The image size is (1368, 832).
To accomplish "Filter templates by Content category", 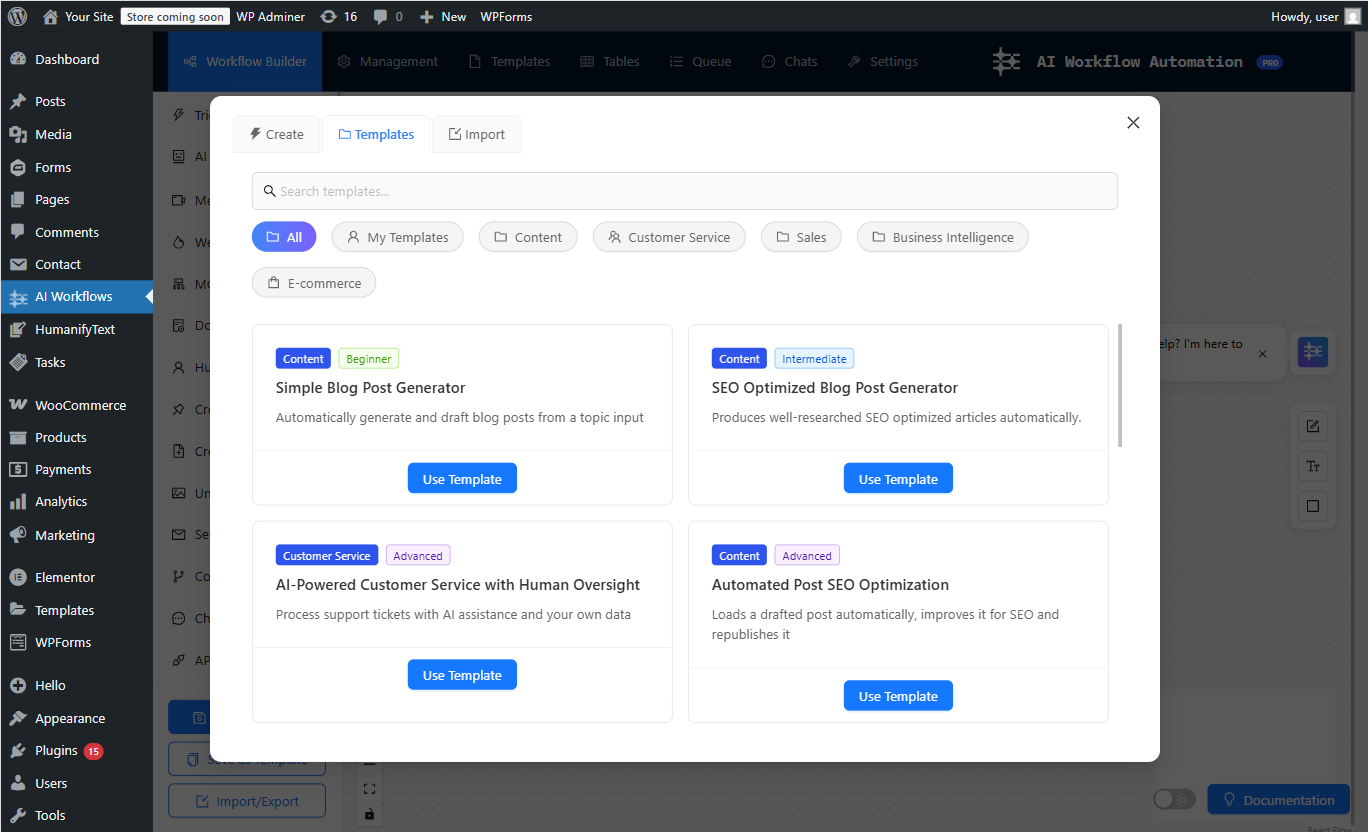I will point(528,237).
